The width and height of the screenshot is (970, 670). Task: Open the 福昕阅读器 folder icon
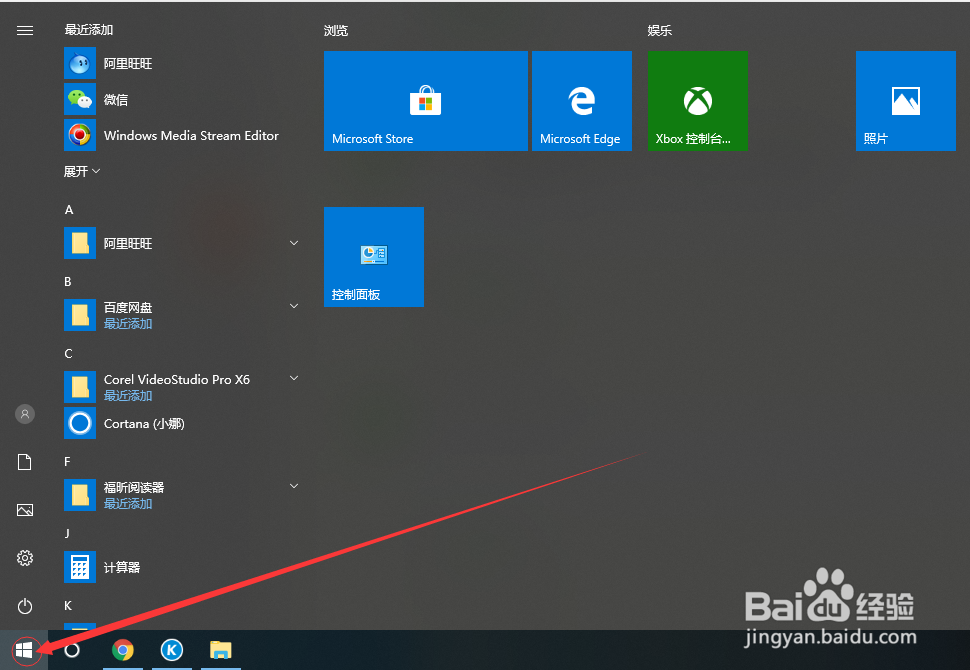click(80, 495)
